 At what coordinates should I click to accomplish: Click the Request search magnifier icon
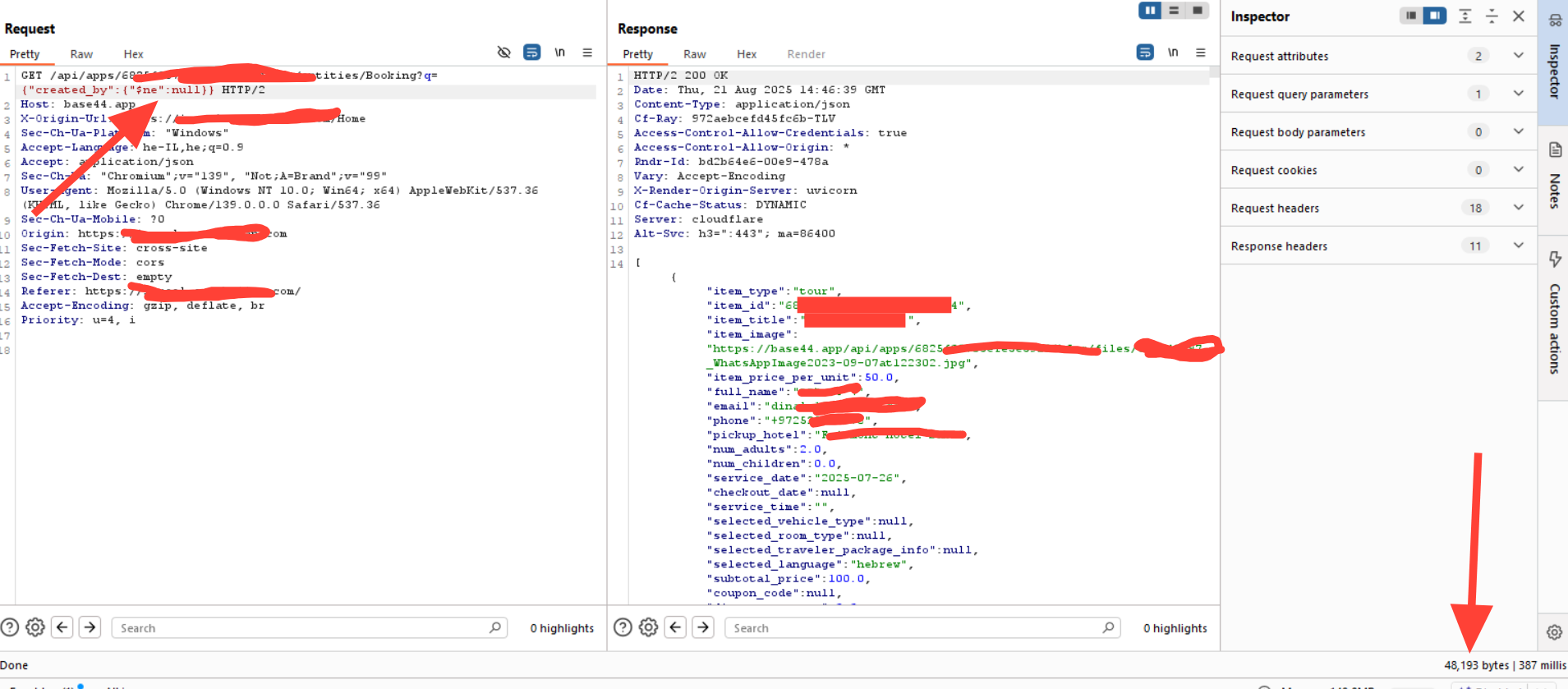[x=495, y=627]
